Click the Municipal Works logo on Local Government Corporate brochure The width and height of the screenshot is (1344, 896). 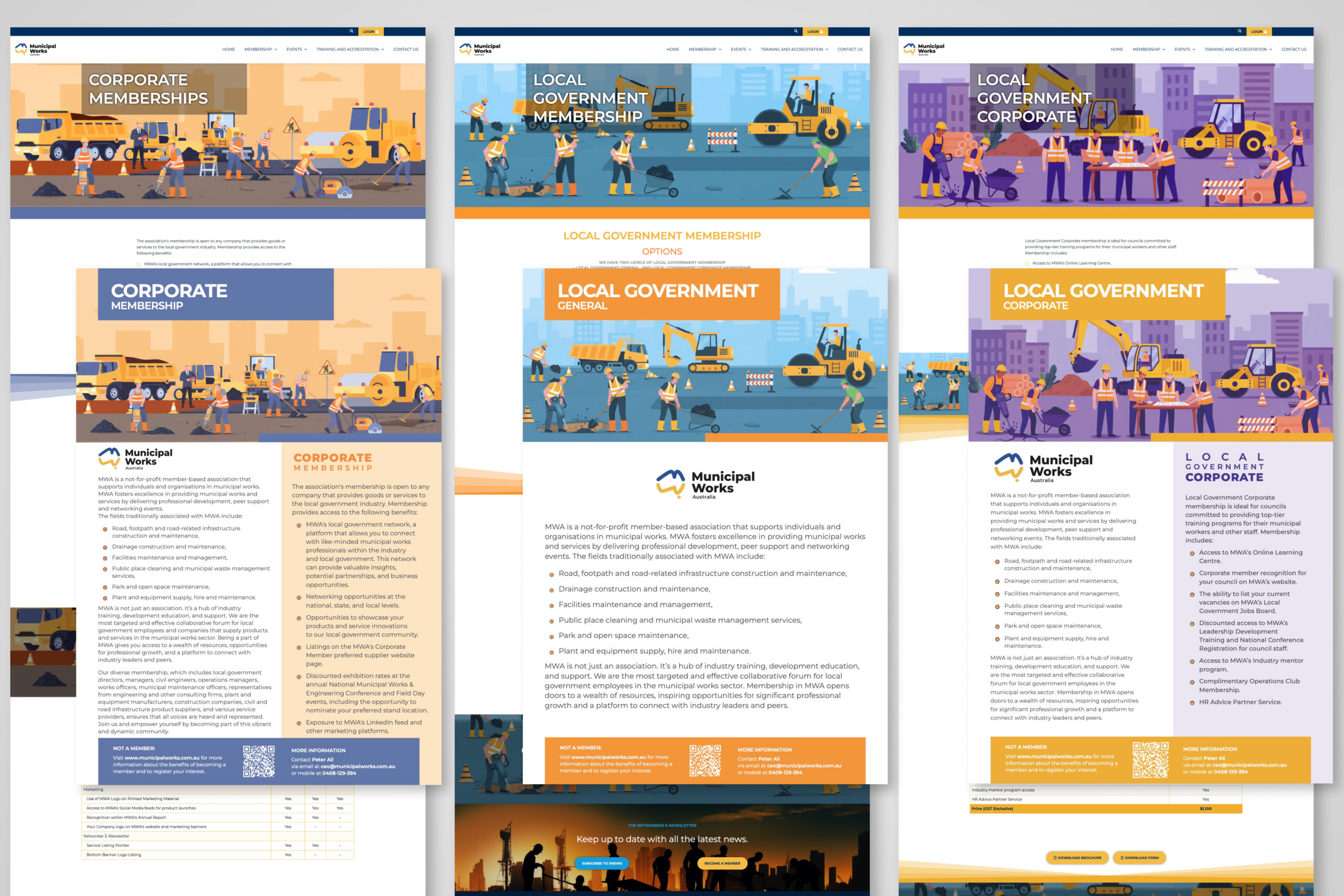point(1043,468)
